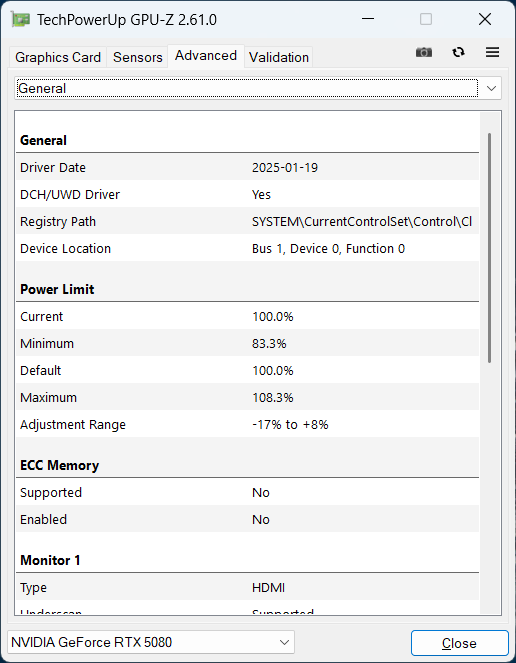Select the monitor Type label
Screen dimensions: 516x663
33,588
